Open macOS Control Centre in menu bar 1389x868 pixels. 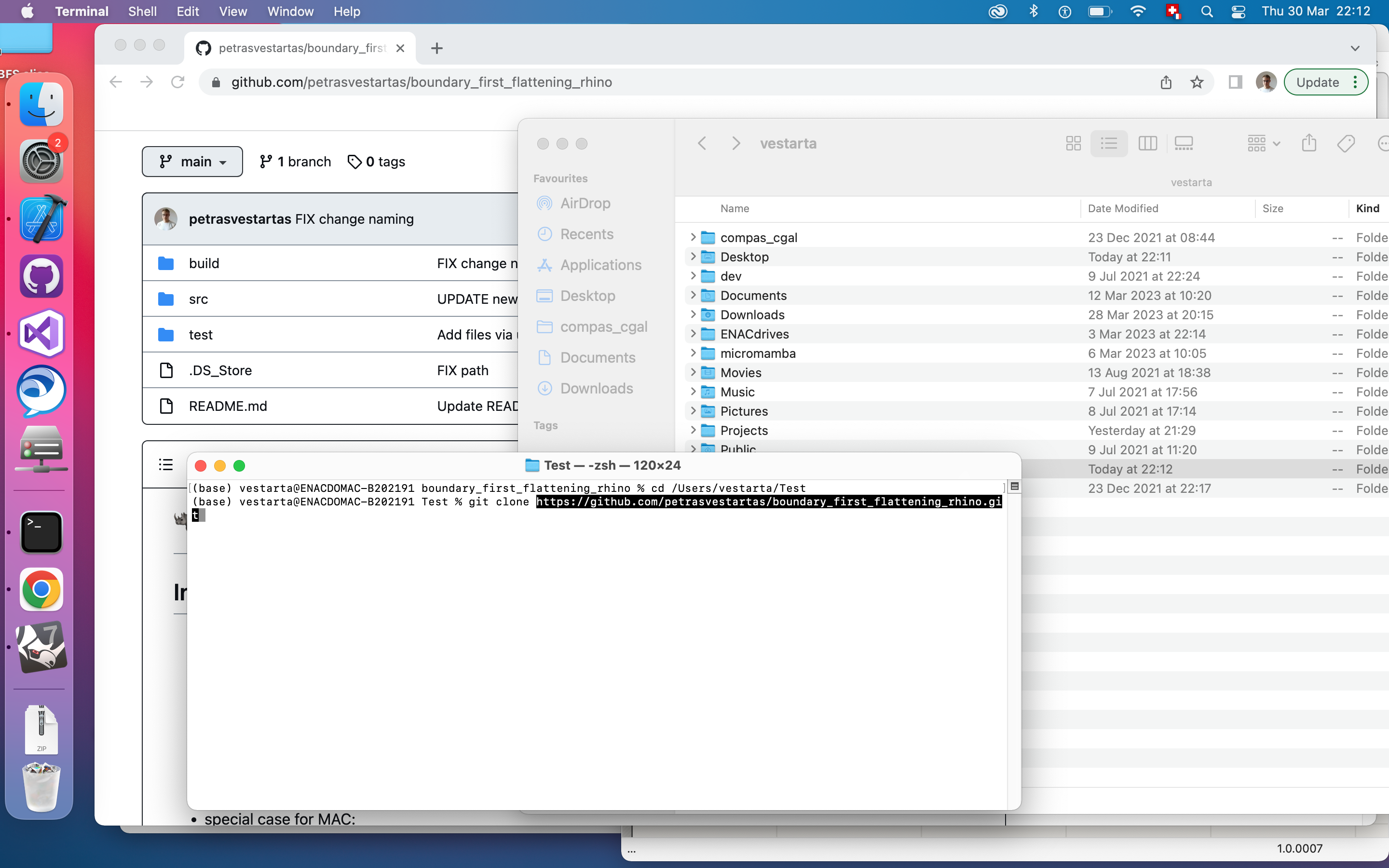click(1238, 12)
